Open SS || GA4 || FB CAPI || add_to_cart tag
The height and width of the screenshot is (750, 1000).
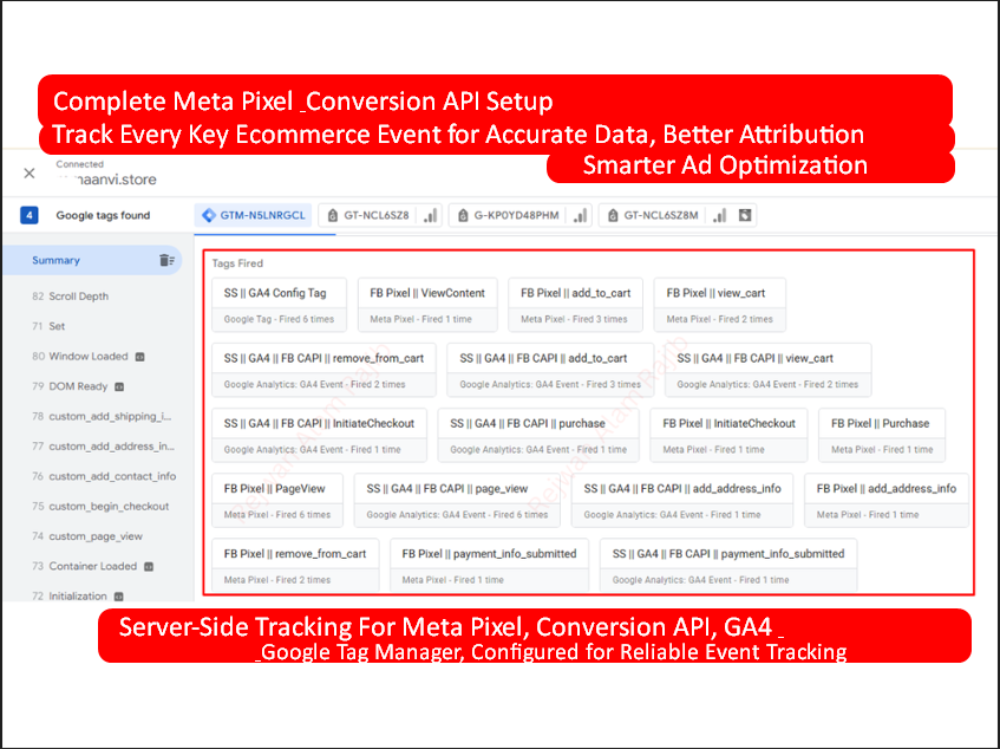pos(550,370)
